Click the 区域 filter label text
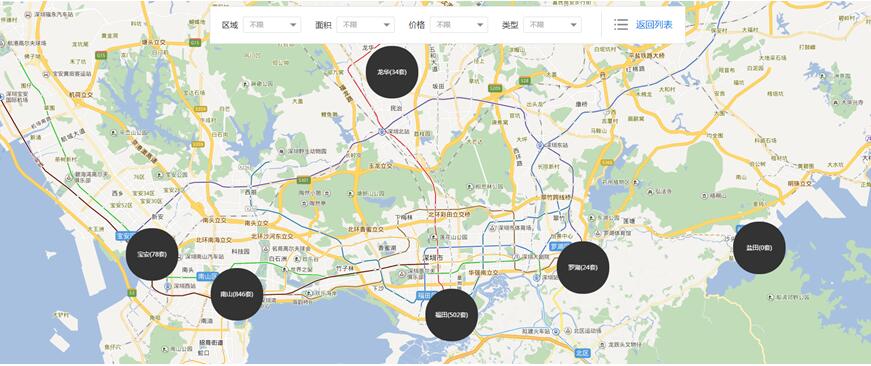 coord(229,25)
